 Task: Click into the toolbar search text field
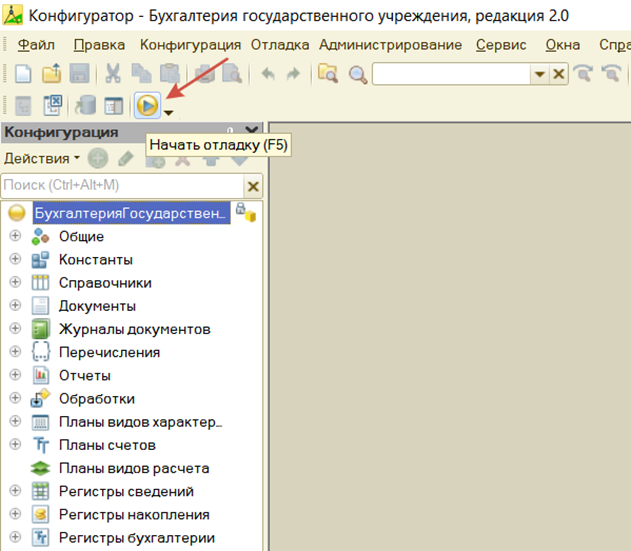[x=452, y=74]
